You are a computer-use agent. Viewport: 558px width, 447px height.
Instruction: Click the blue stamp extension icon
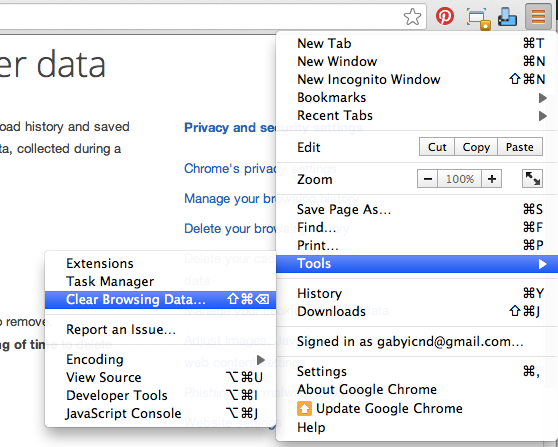[507, 17]
